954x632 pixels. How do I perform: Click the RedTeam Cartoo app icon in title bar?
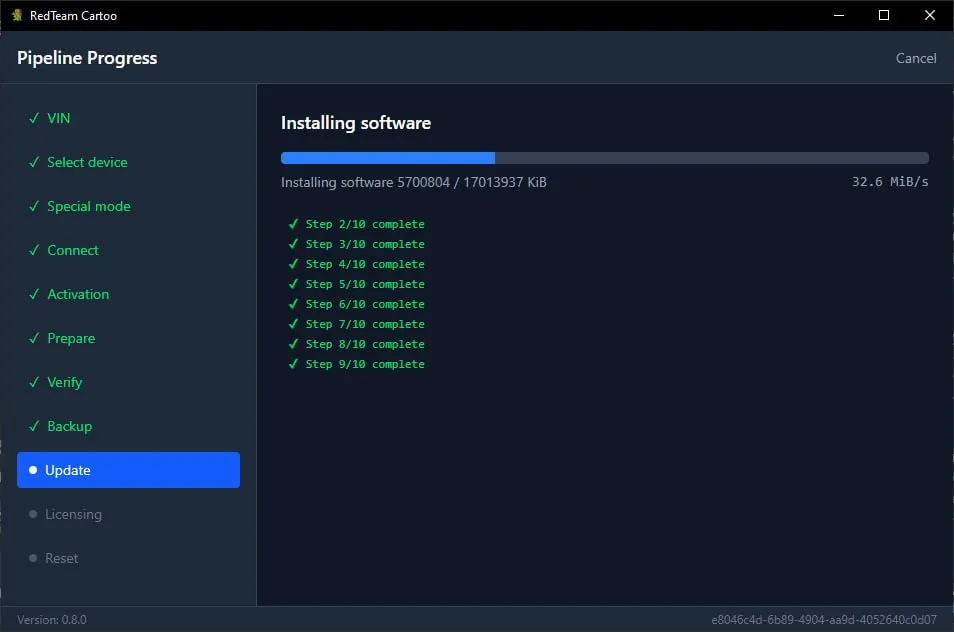coord(17,15)
